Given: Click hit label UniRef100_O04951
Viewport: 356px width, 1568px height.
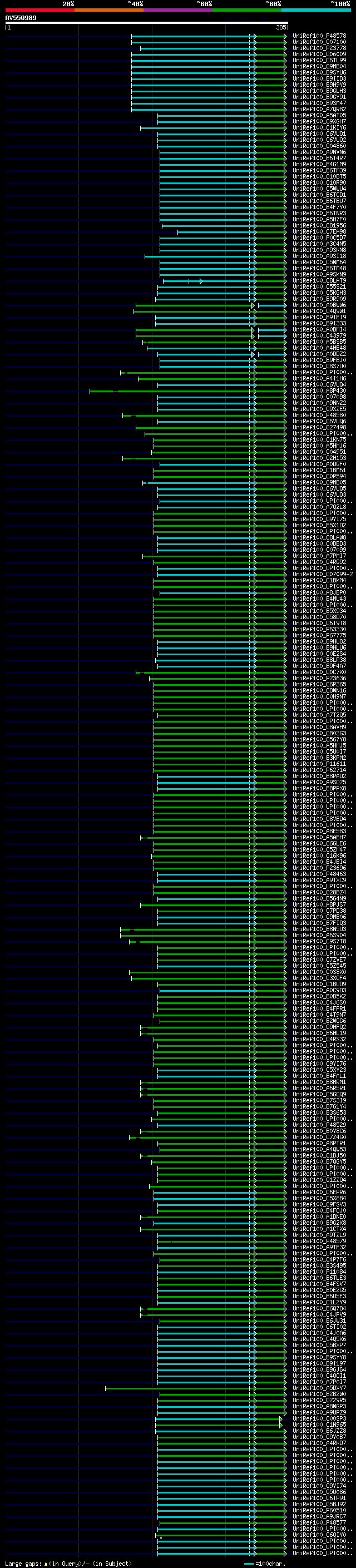Looking at the screenshot, I should pyautogui.click(x=319, y=452).
